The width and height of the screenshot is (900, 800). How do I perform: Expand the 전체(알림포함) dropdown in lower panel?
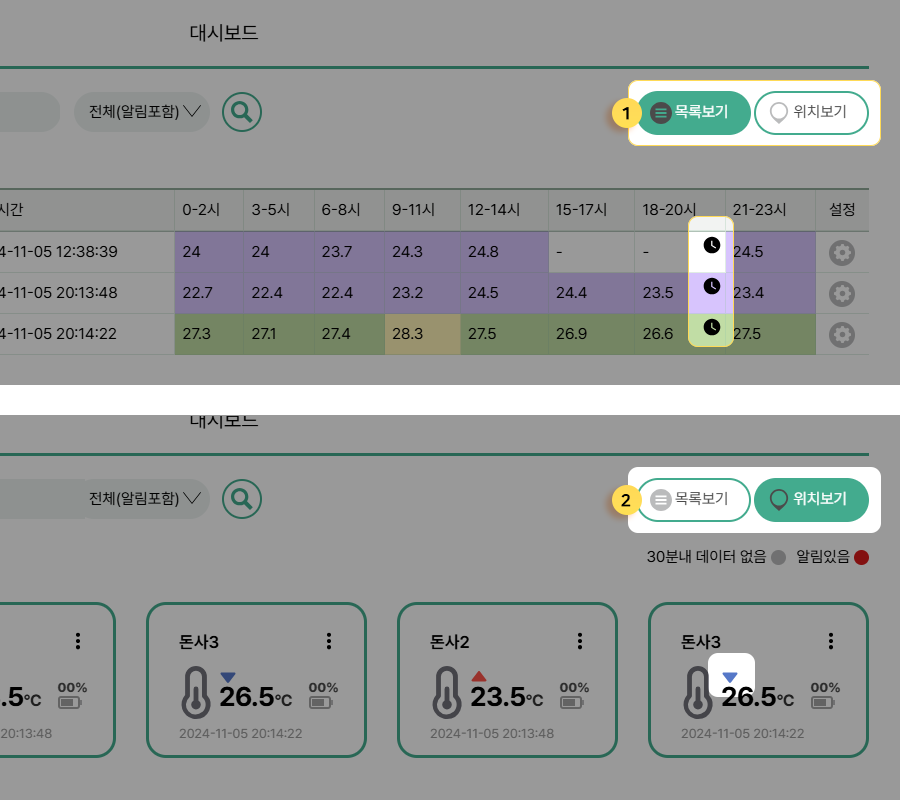(x=142, y=498)
